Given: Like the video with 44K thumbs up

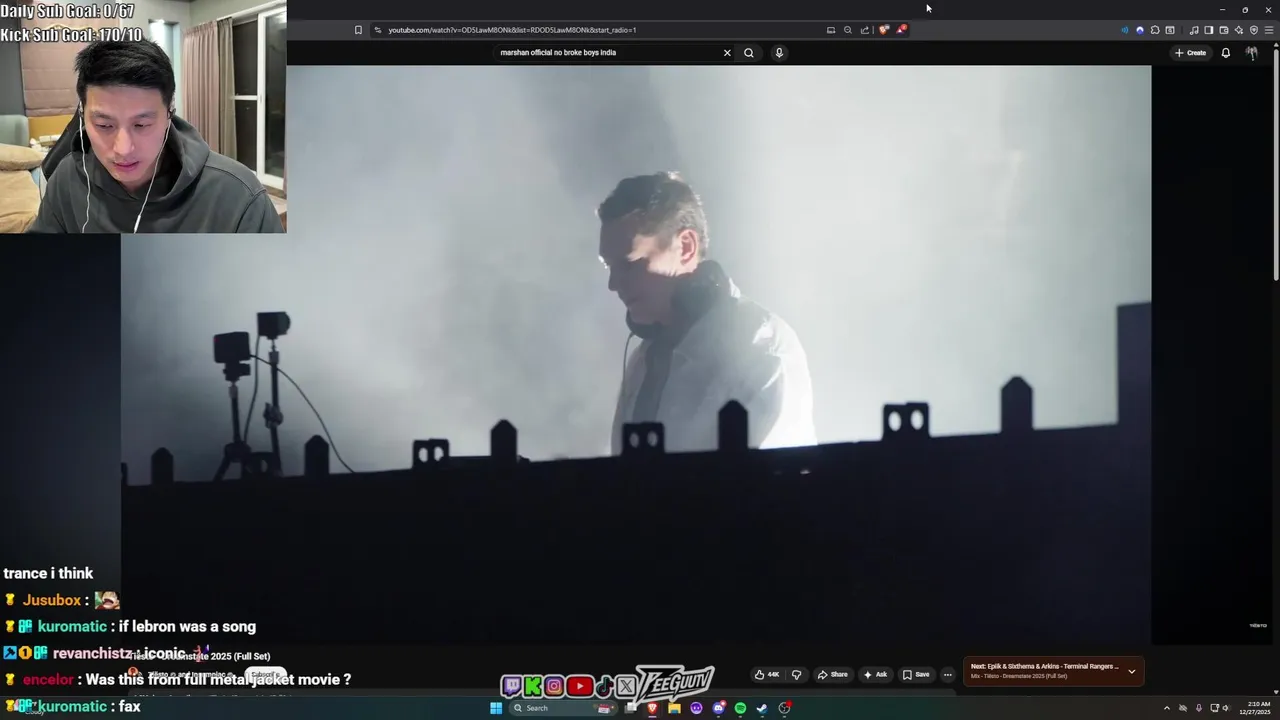Looking at the screenshot, I should coord(767,674).
